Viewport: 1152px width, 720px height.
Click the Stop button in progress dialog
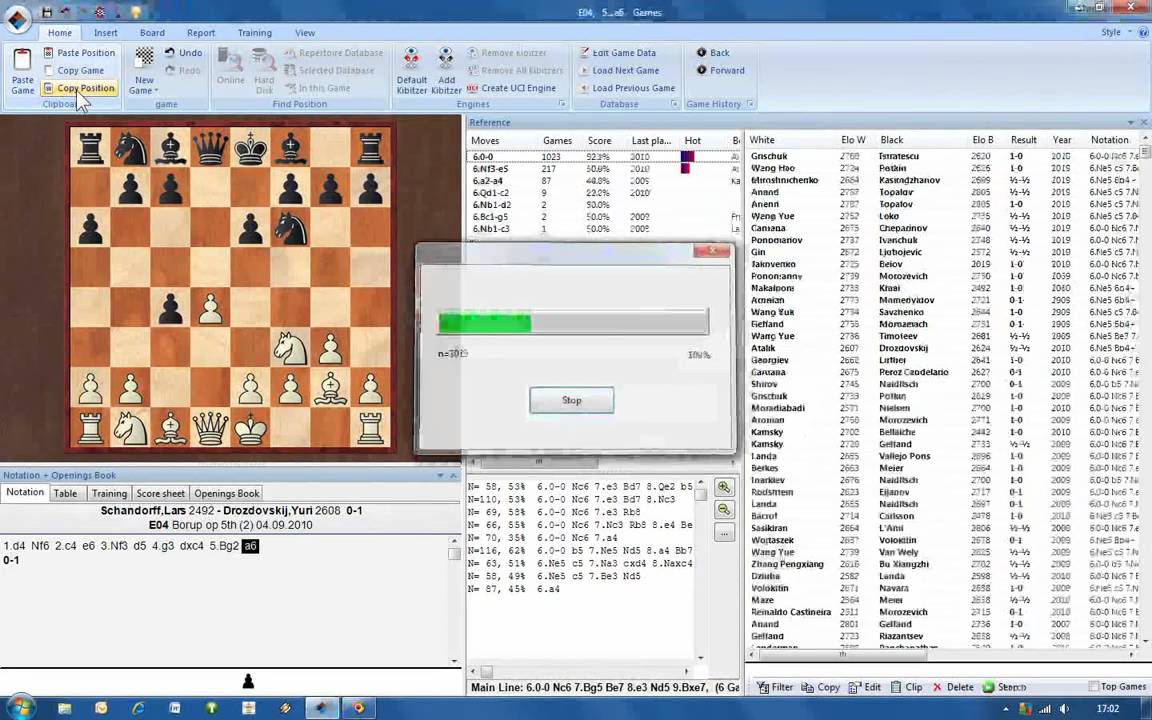coord(572,400)
